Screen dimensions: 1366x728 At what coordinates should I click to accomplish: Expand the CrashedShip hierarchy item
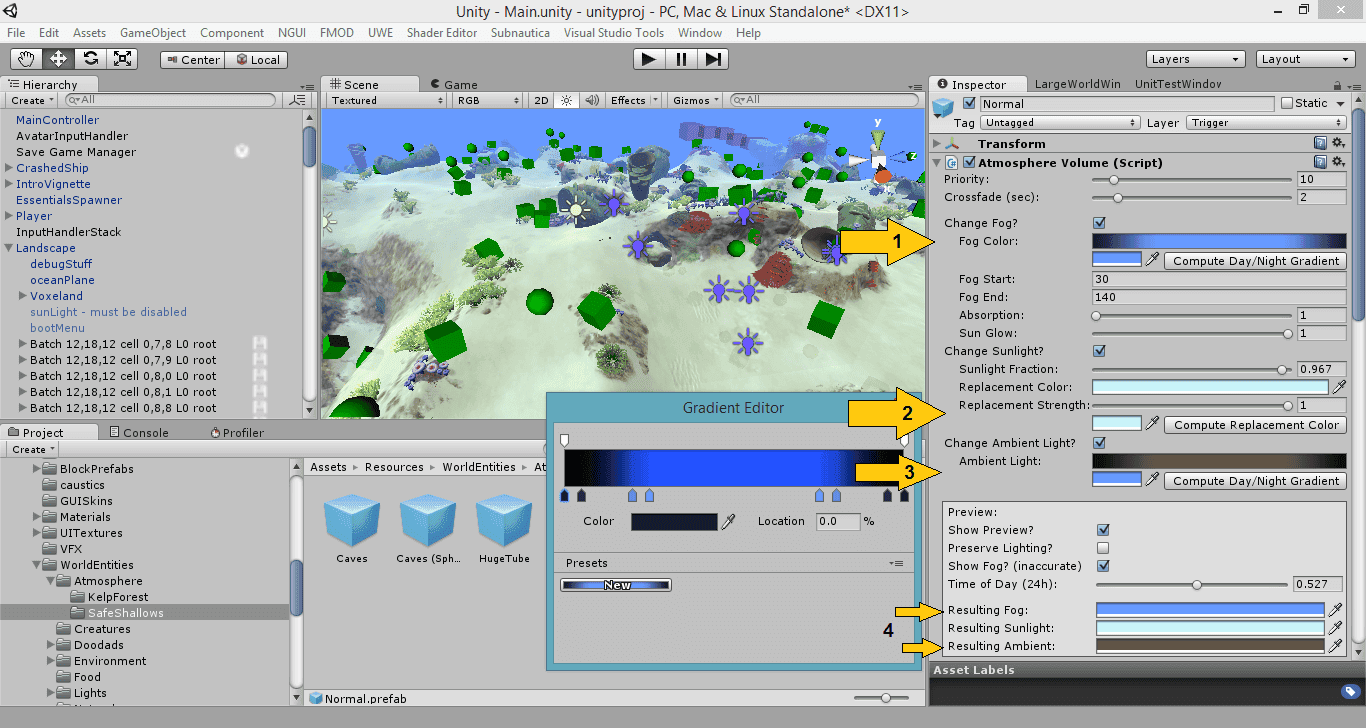(9, 168)
